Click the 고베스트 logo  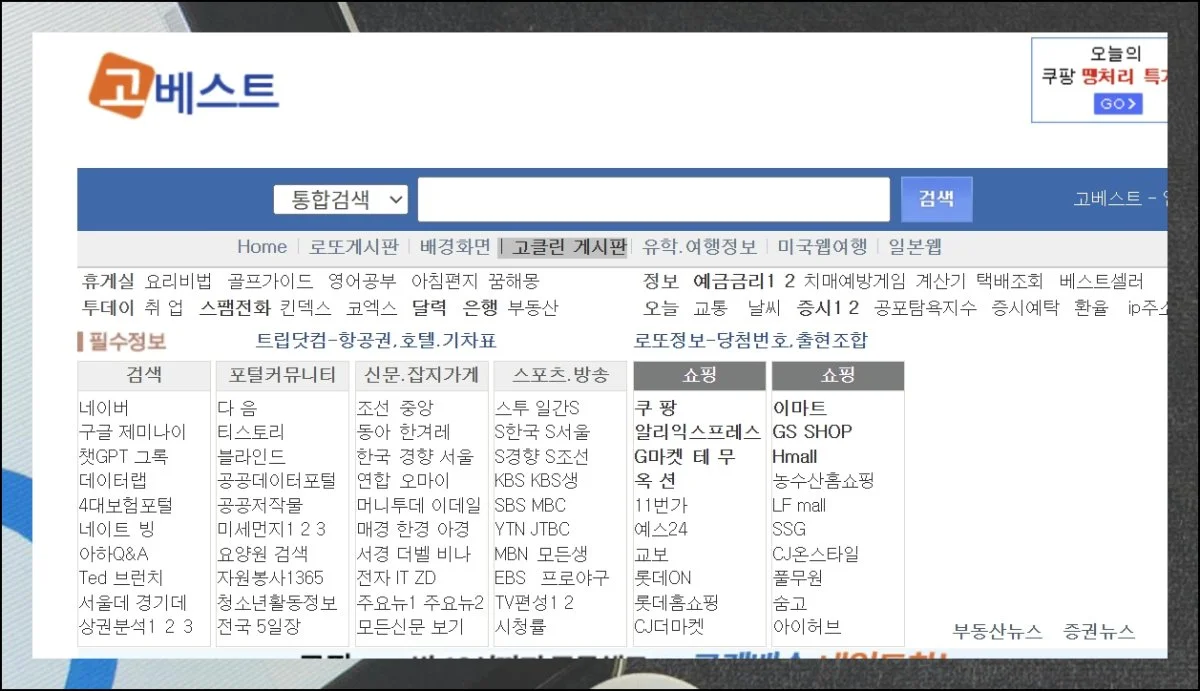(184, 86)
